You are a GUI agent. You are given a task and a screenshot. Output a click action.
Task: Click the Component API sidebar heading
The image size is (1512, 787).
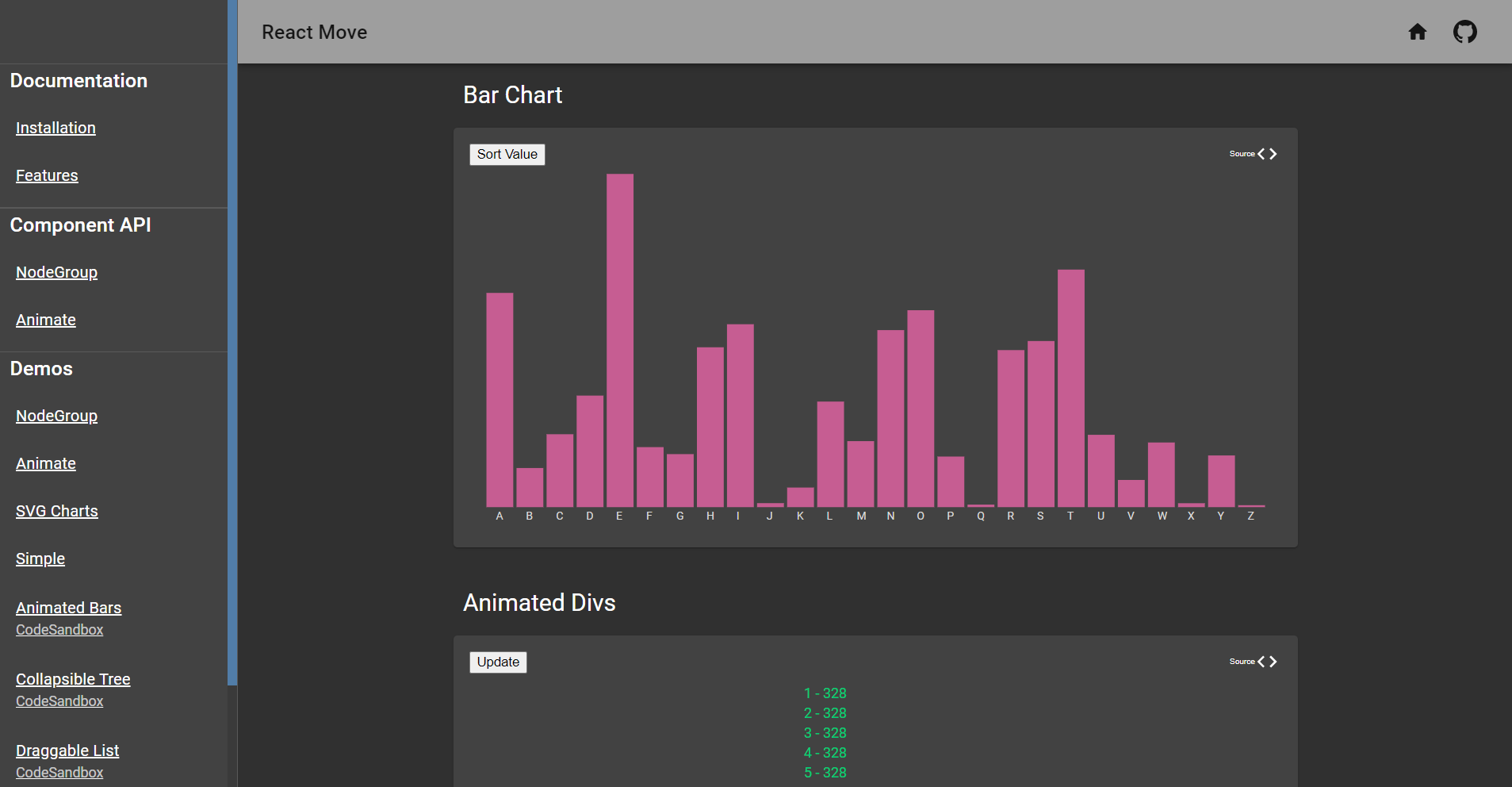80,225
